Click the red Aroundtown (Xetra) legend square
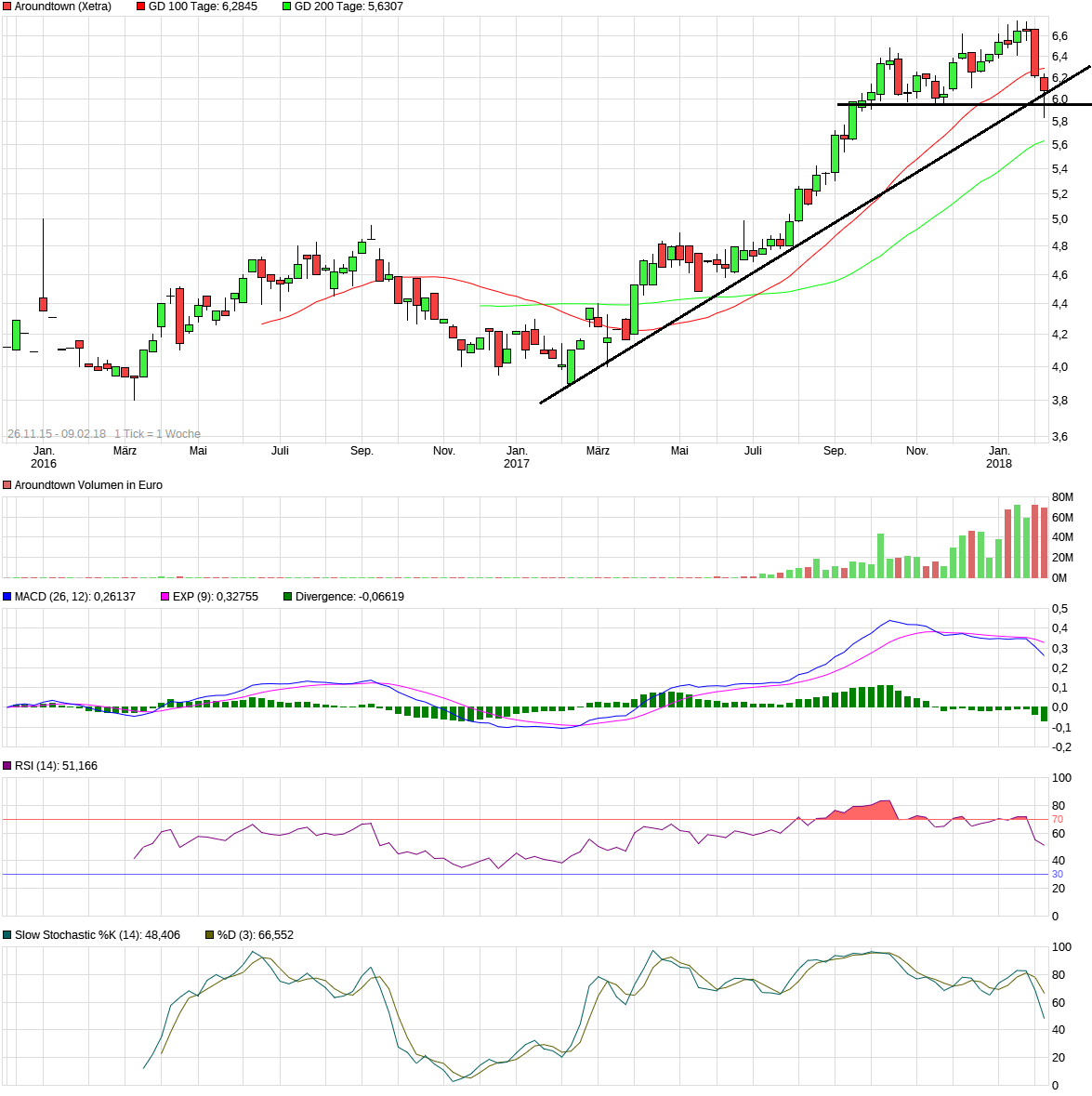 point(7,7)
